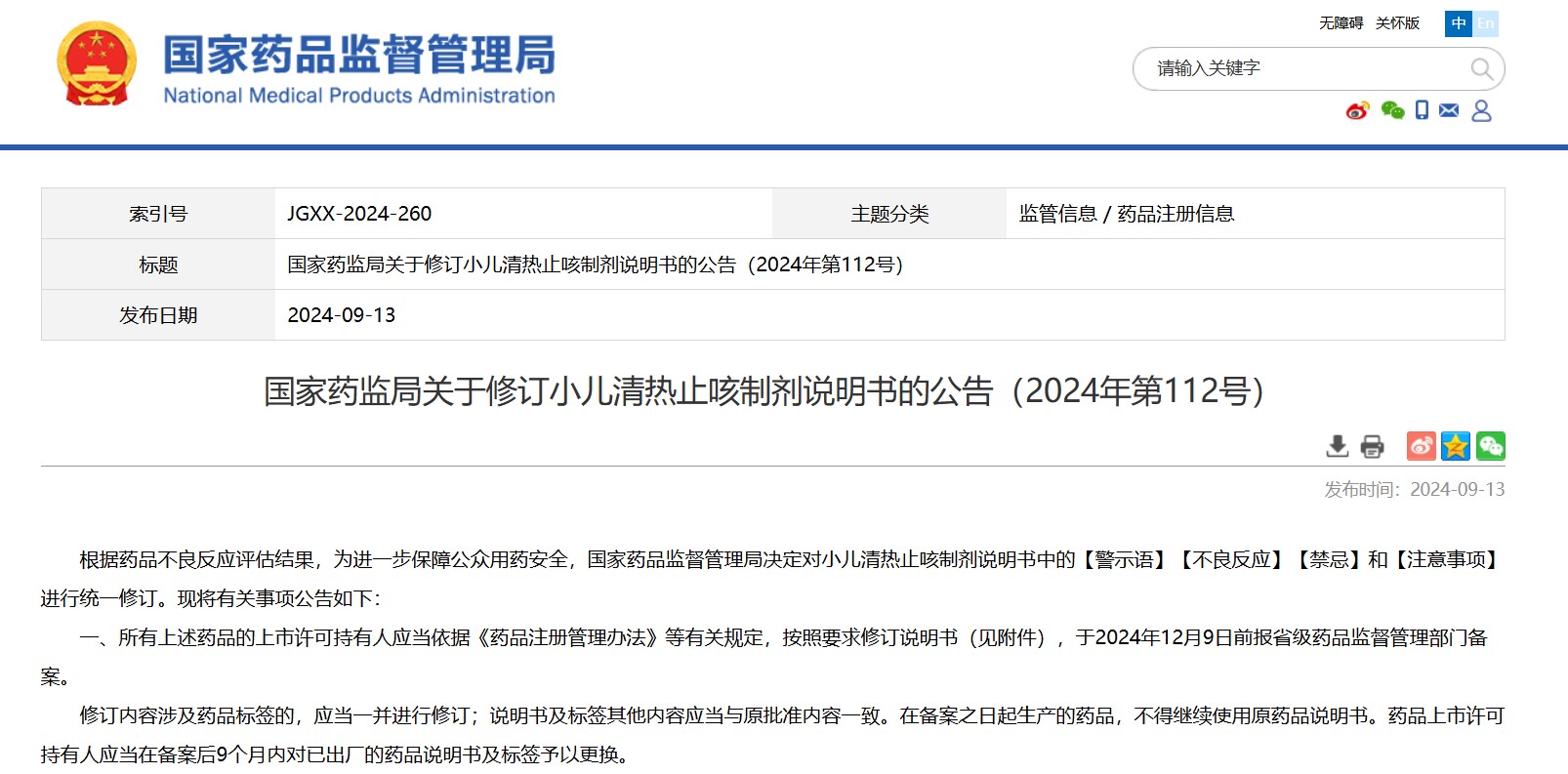Print the page using the printer icon

click(x=1372, y=446)
